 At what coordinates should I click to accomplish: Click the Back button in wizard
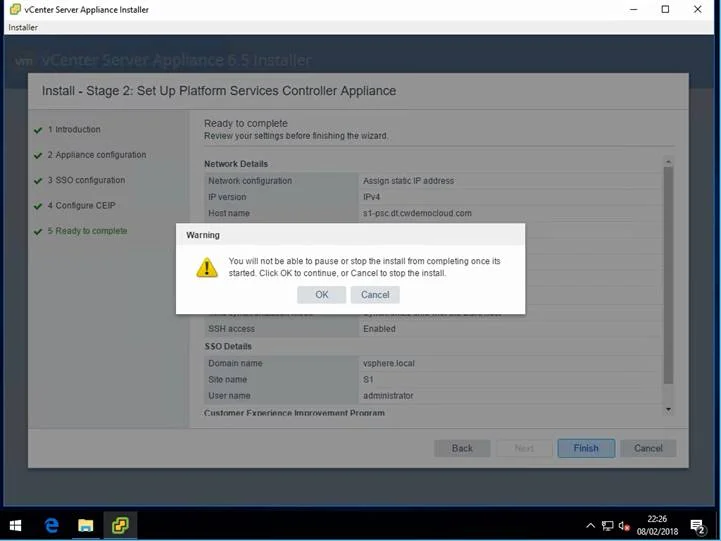coord(462,448)
